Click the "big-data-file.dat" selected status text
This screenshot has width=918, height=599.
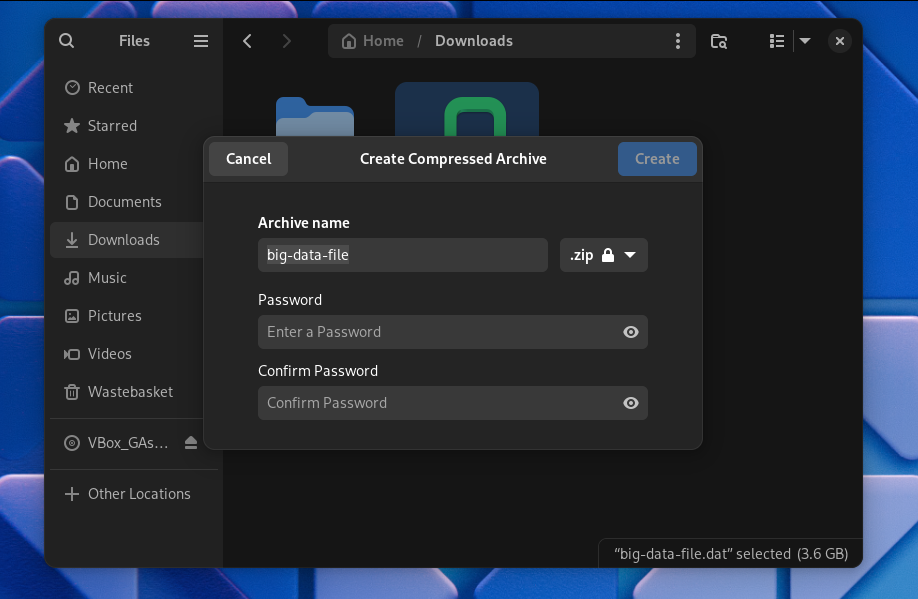[x=731, y=554]
